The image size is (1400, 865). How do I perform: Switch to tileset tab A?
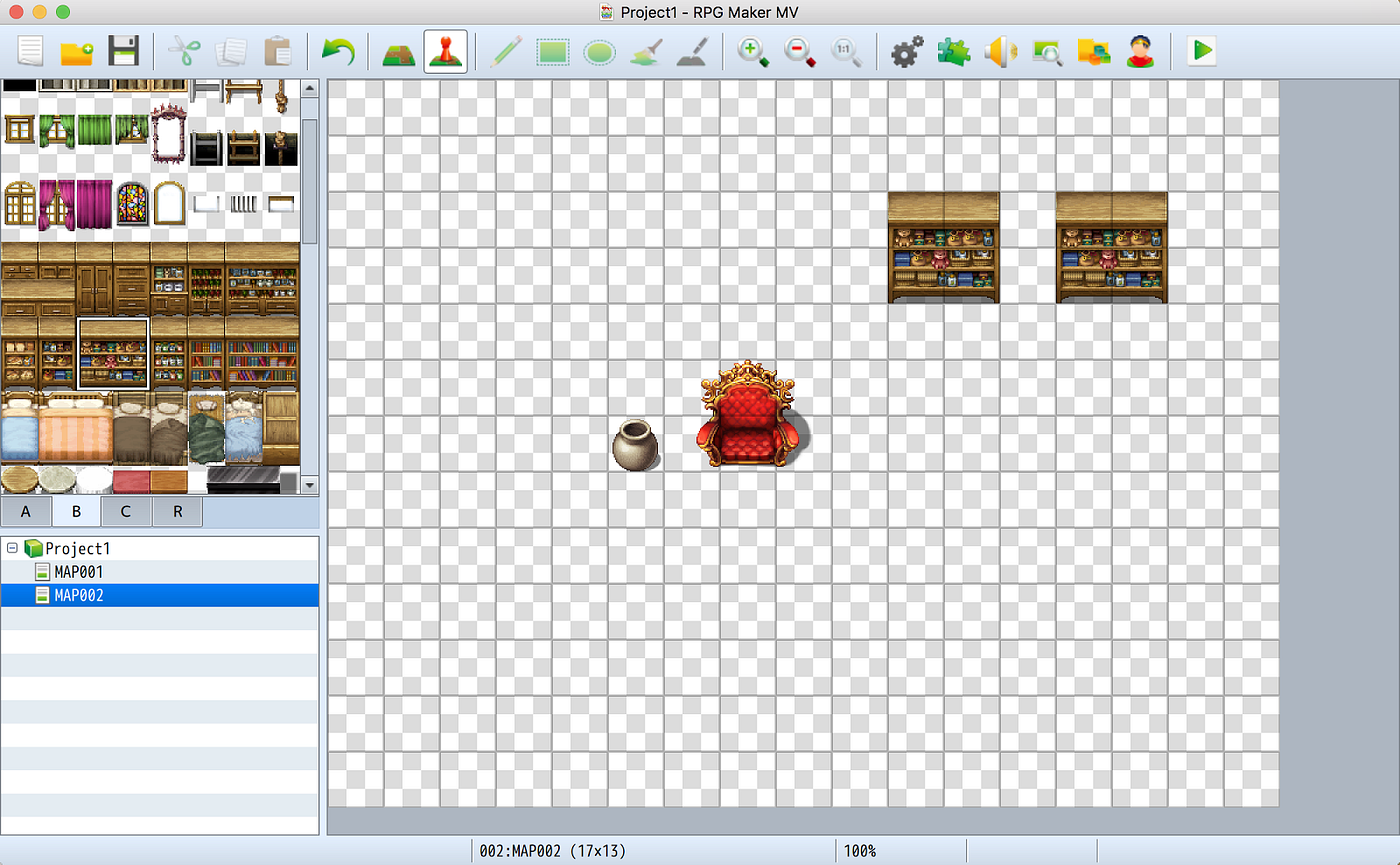tap(25, 511)
